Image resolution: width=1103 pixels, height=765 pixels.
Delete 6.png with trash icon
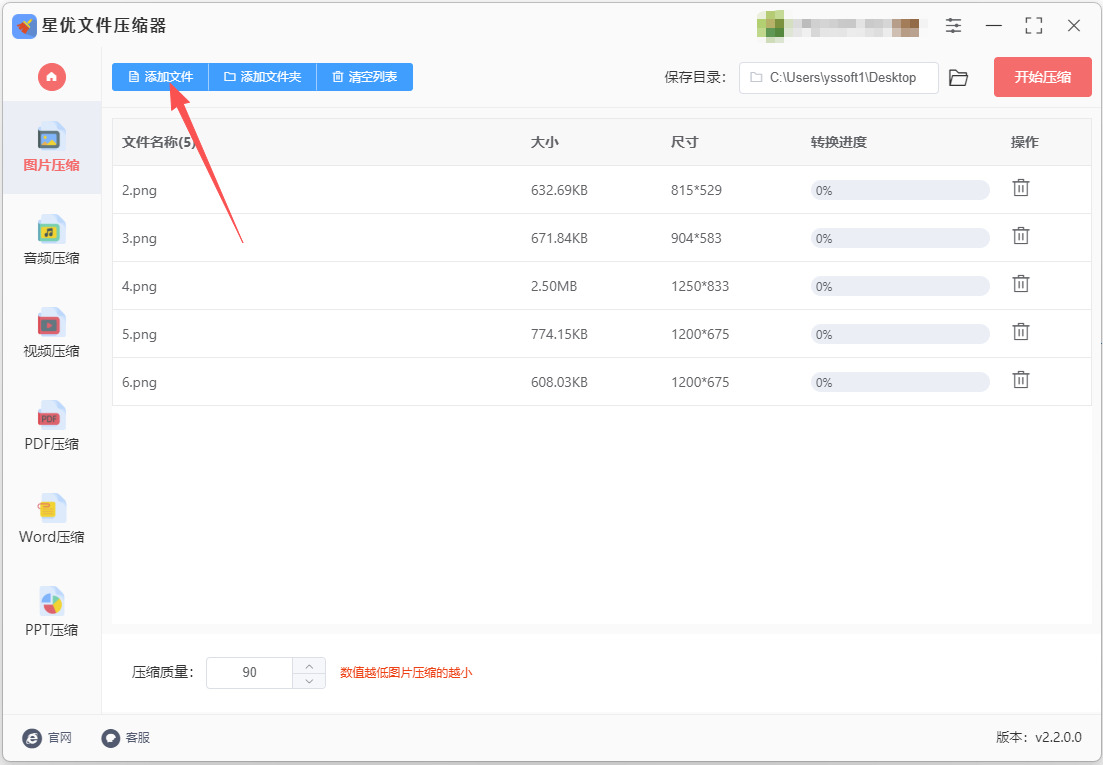1021,380
